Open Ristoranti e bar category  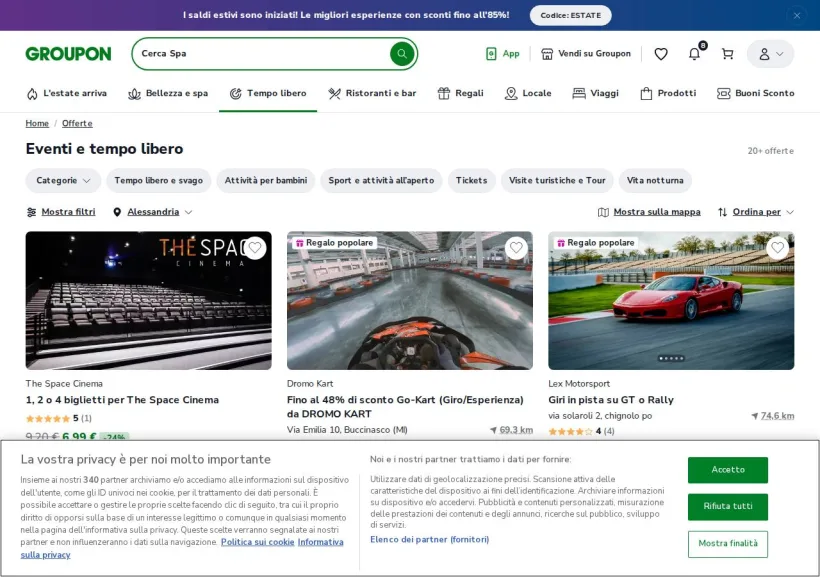point(372,93)
